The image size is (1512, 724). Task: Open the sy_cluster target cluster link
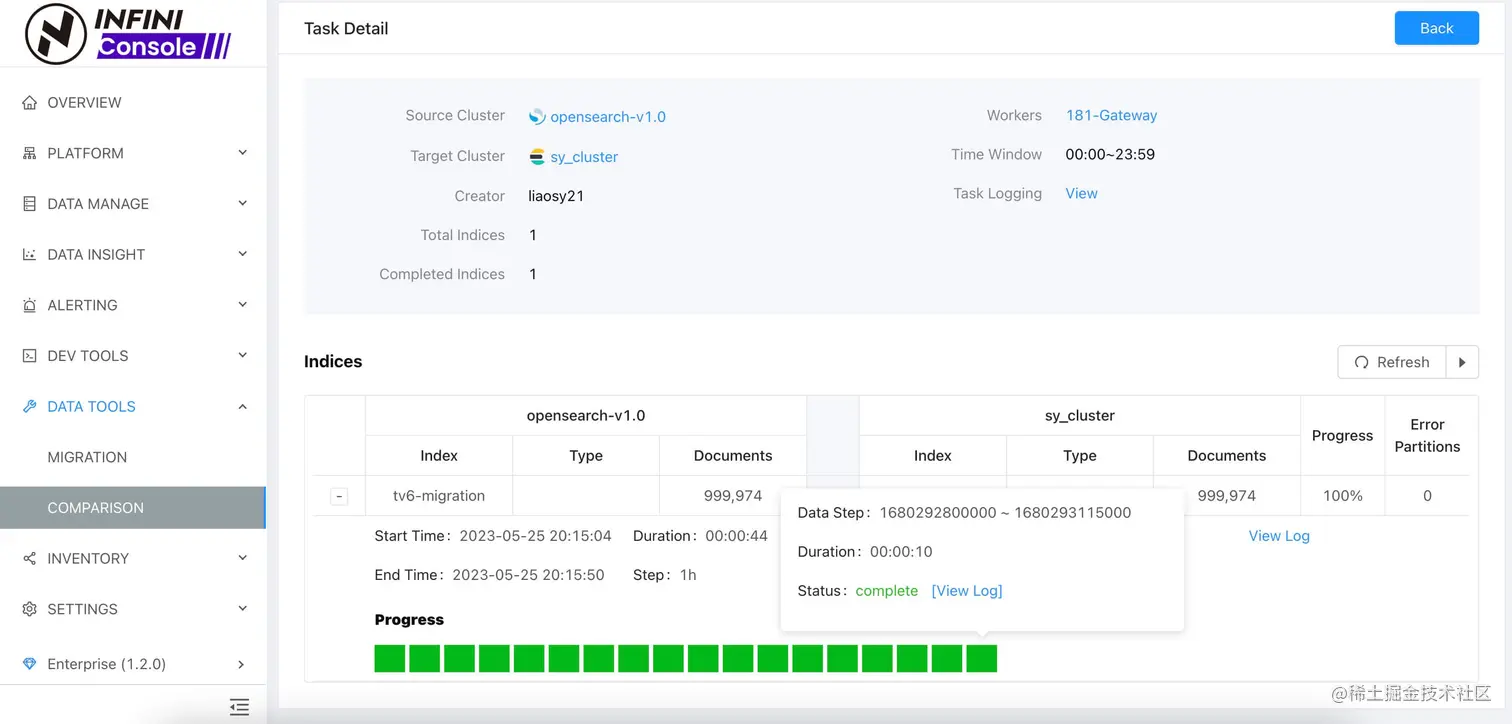coord(584,157)
